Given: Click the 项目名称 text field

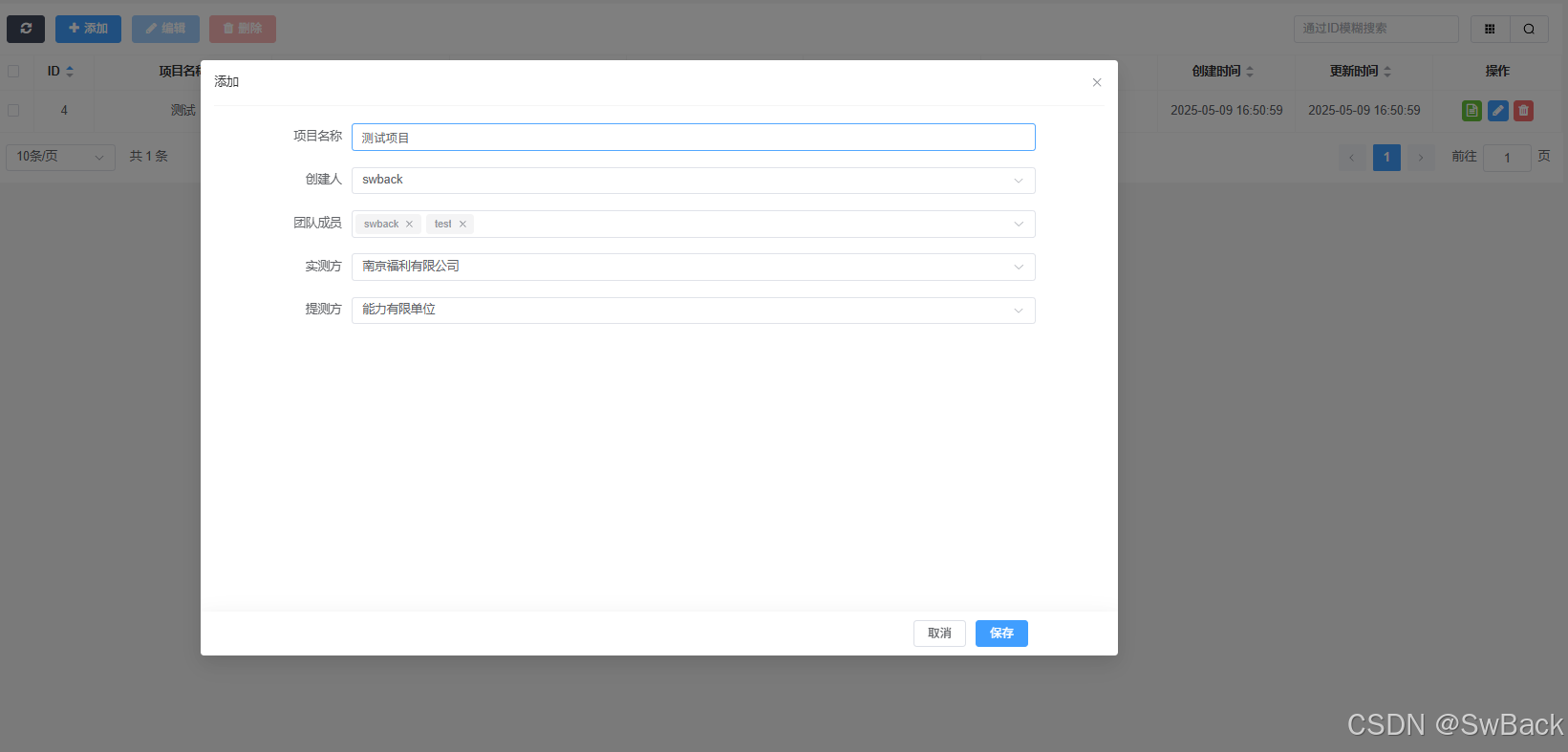Looking at the screenshot, I should pyautogui.click(x=694, y=138).
